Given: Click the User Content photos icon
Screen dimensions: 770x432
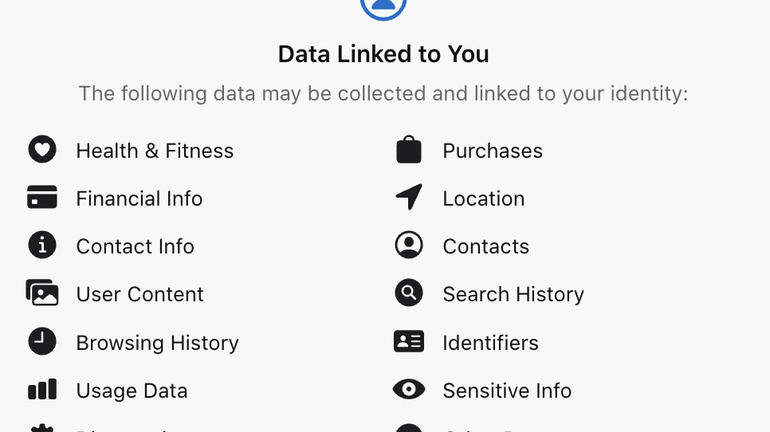Looking at the screenshot, I should pyautogui.click(x=42, y=294).
